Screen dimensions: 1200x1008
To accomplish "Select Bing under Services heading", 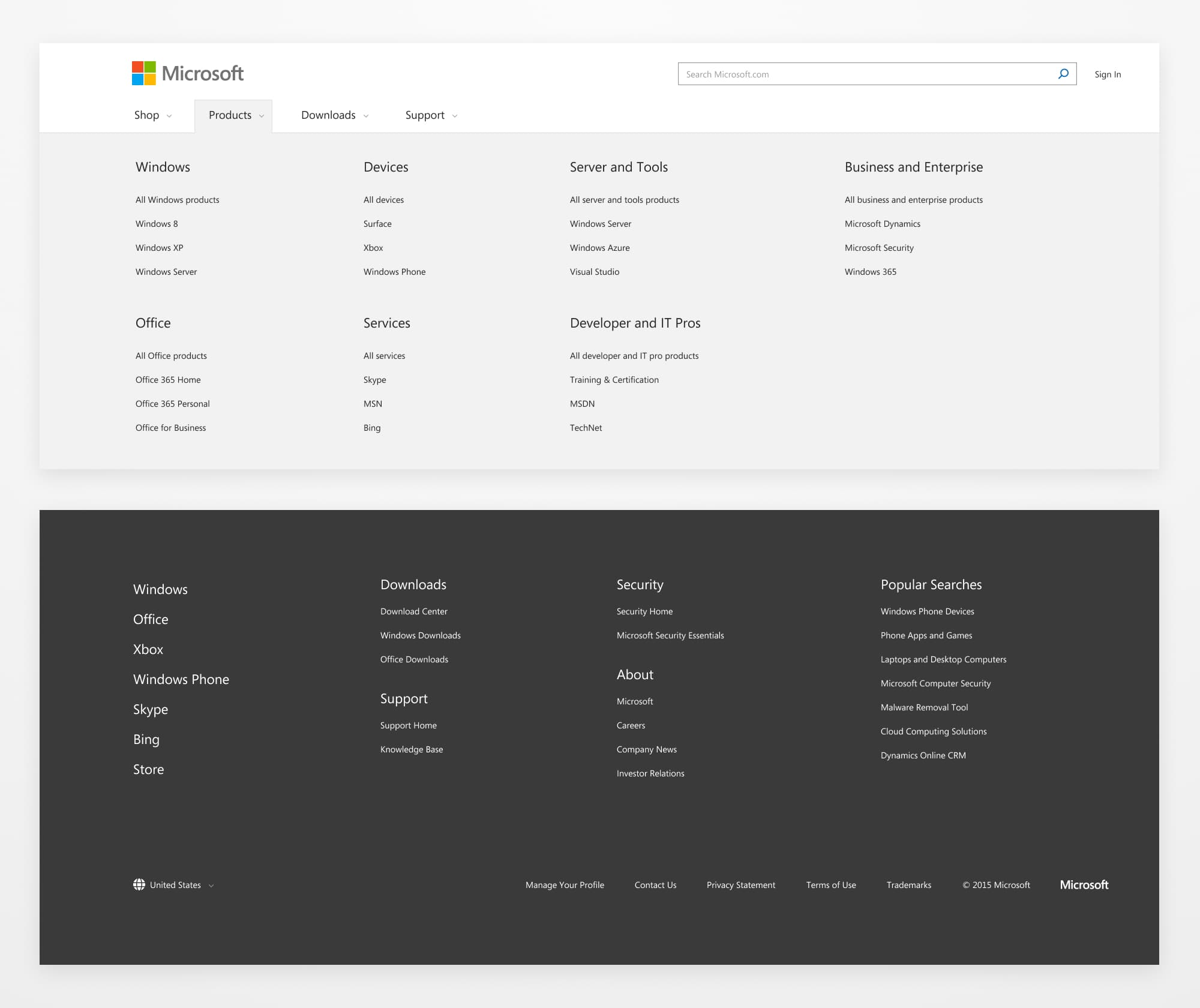I will tap(372, 428).
